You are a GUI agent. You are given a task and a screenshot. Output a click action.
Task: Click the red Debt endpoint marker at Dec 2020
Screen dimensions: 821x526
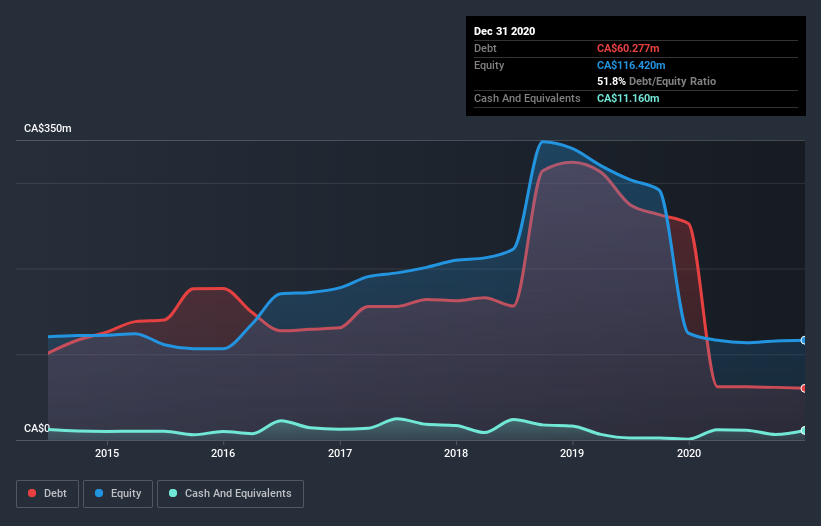[804, 388]
